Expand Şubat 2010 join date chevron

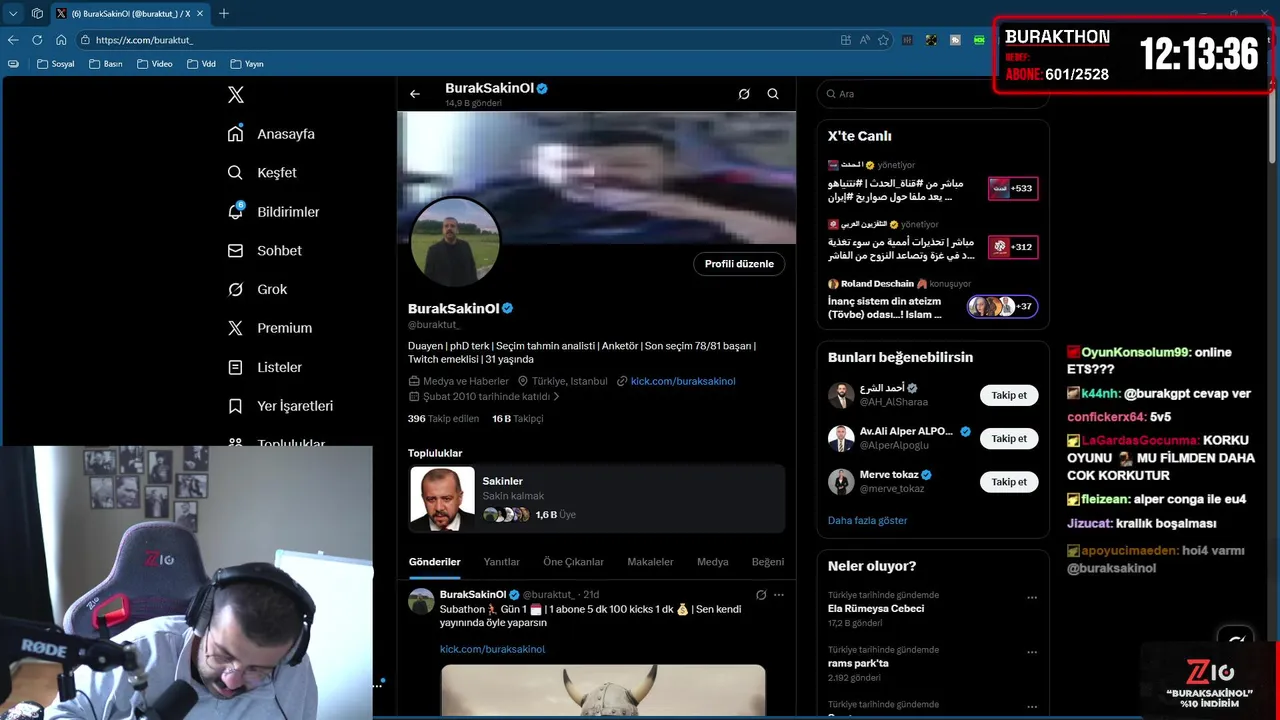pos(556,397)
